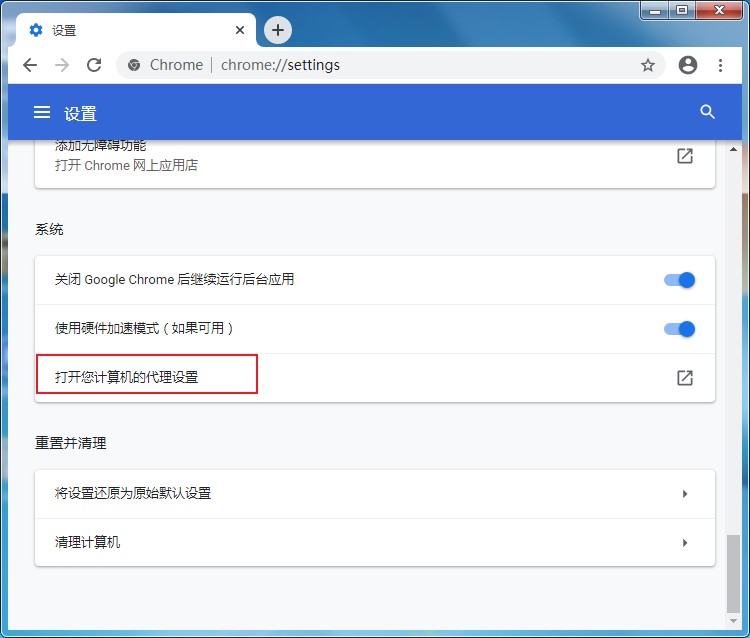Click external link icon for 代理设置 row

tap(685, 378)
